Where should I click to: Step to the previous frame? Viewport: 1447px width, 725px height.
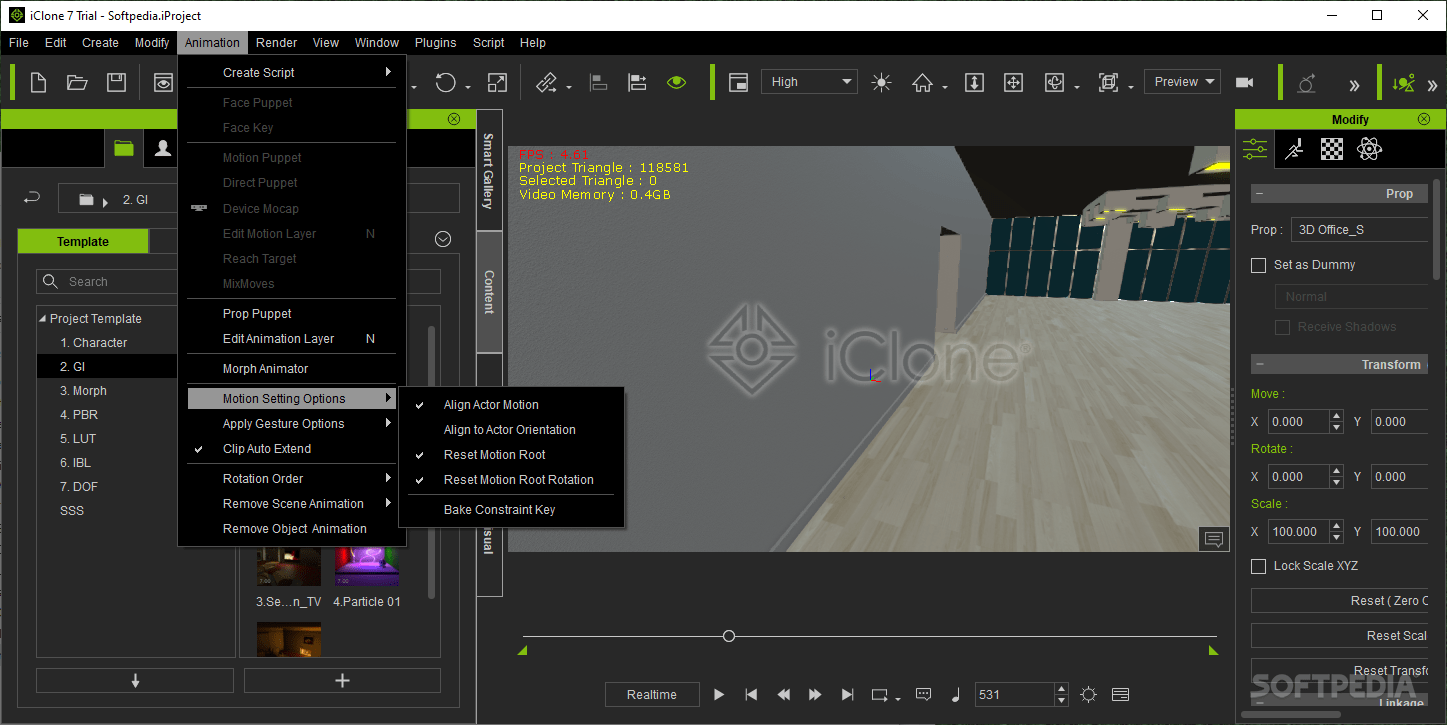pyautogui.click(x=784, y=694)
